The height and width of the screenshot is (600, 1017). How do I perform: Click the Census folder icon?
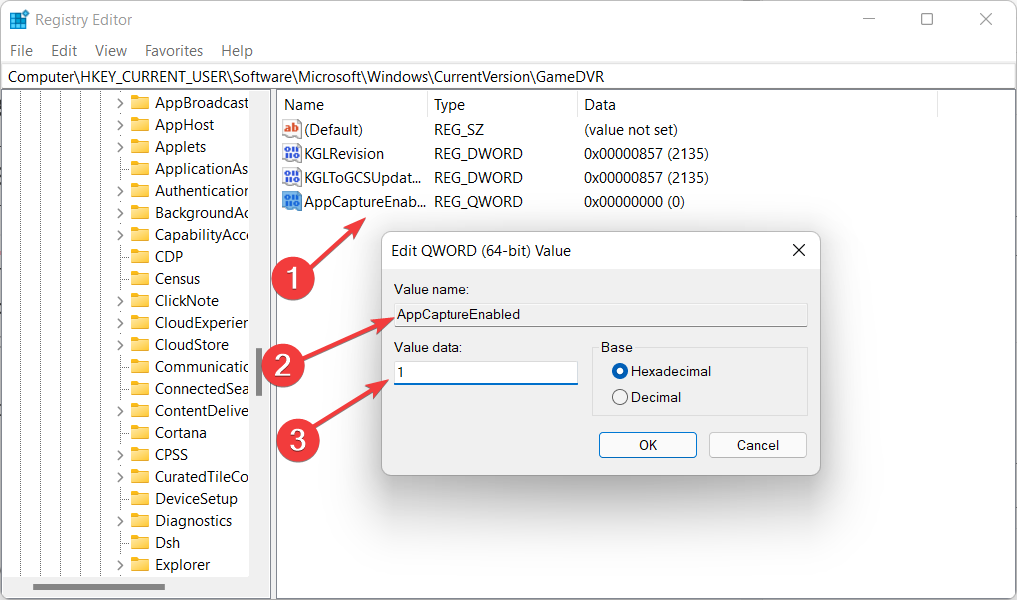[140, 279]
